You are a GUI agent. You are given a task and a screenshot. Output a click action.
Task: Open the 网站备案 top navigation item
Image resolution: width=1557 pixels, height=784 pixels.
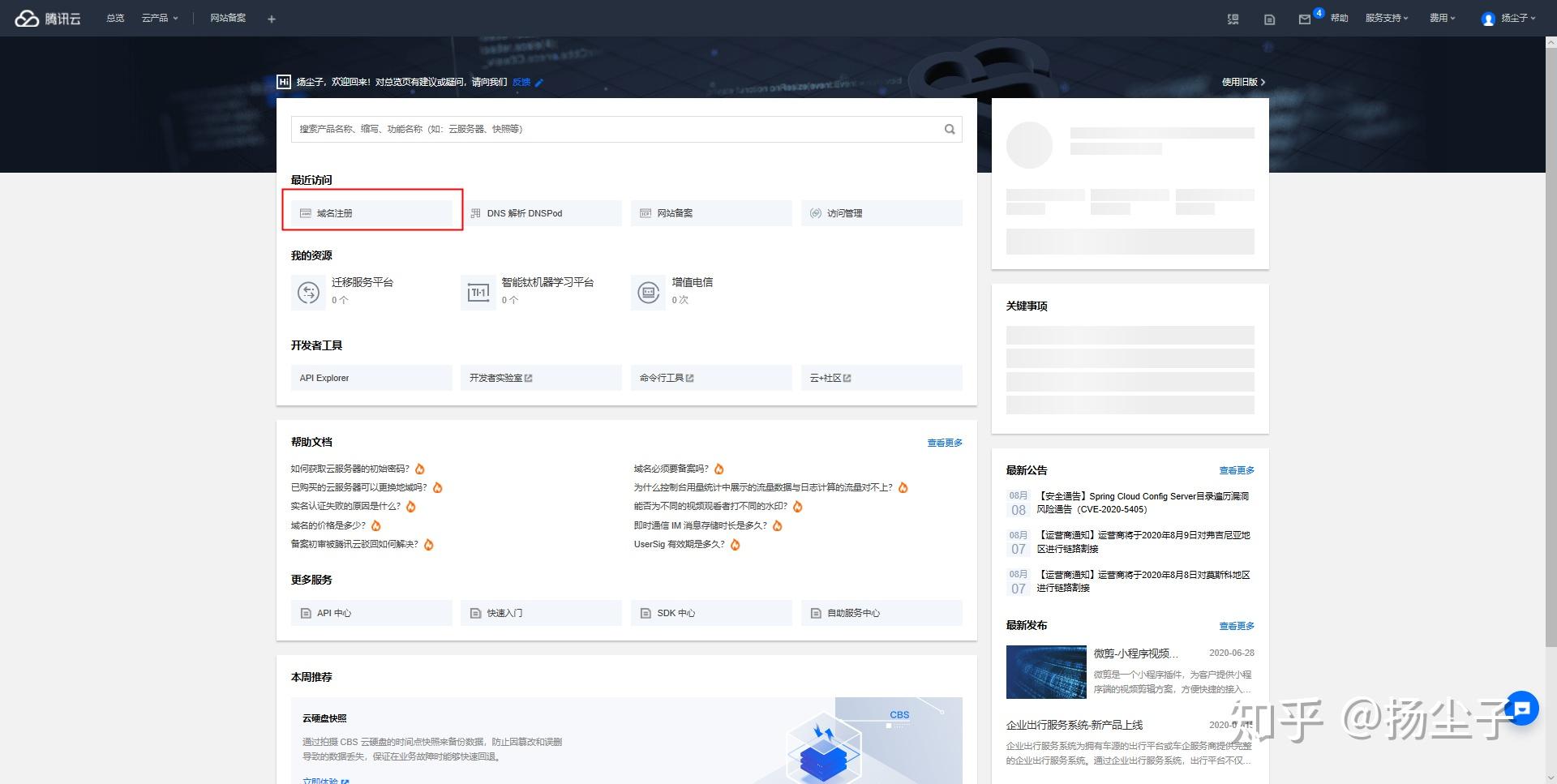pyautogui.click(x=228, y=18)
